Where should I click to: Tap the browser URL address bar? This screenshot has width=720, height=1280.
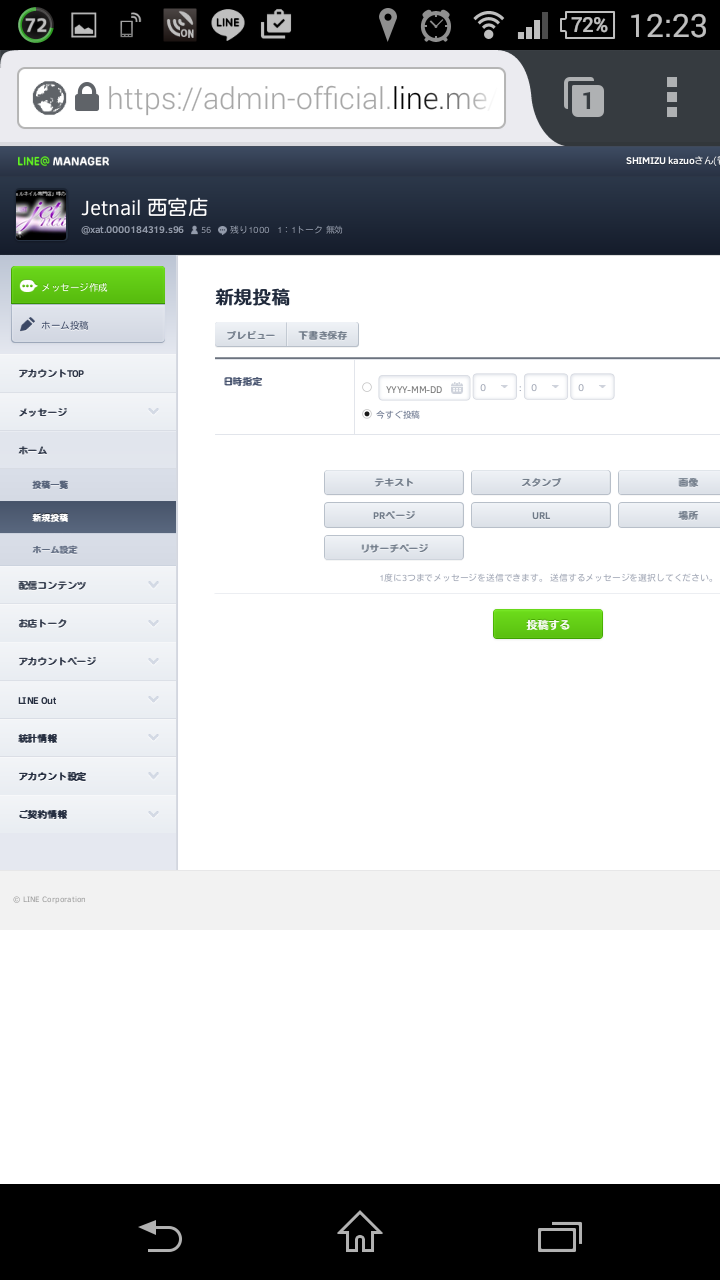262,98
